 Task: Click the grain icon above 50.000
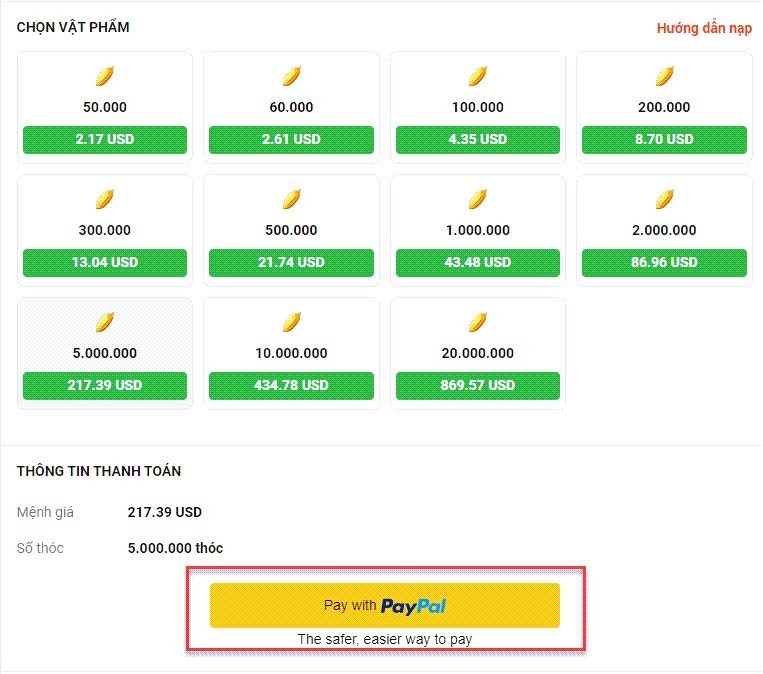(105, 76)
